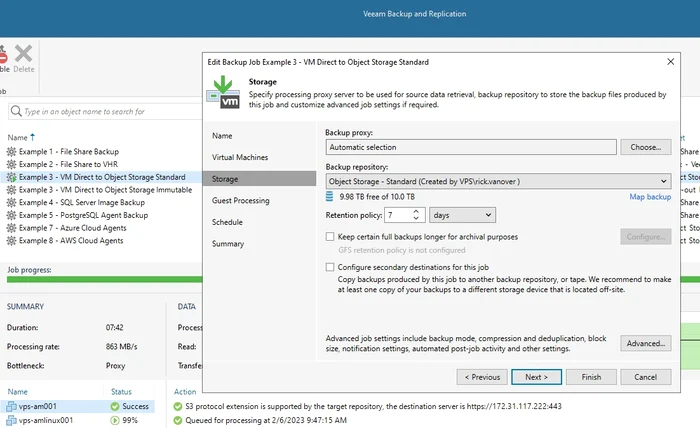This screenshot has height=428, width=700.
Task: Click the Status column header
Action: click(x=121, y=391)
